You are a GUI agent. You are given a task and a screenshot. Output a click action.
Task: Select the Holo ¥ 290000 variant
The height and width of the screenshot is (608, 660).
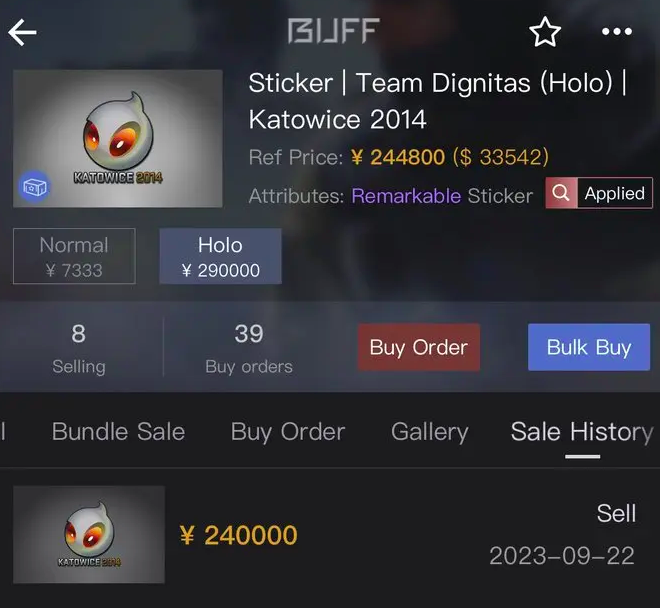(x=221, y=256)
